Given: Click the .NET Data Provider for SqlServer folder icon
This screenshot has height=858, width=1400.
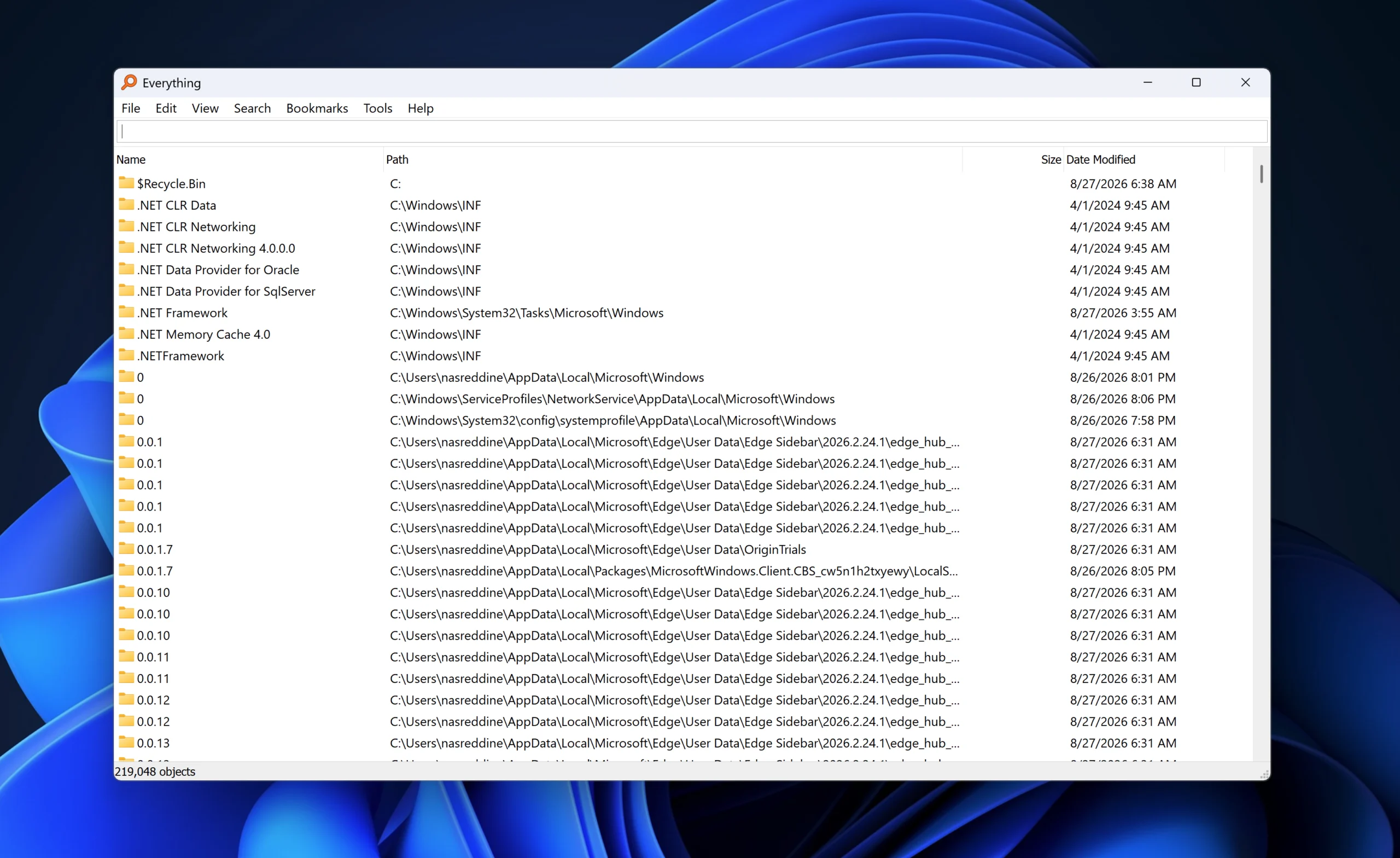Looking at the screenshot, I should [126, 291].
